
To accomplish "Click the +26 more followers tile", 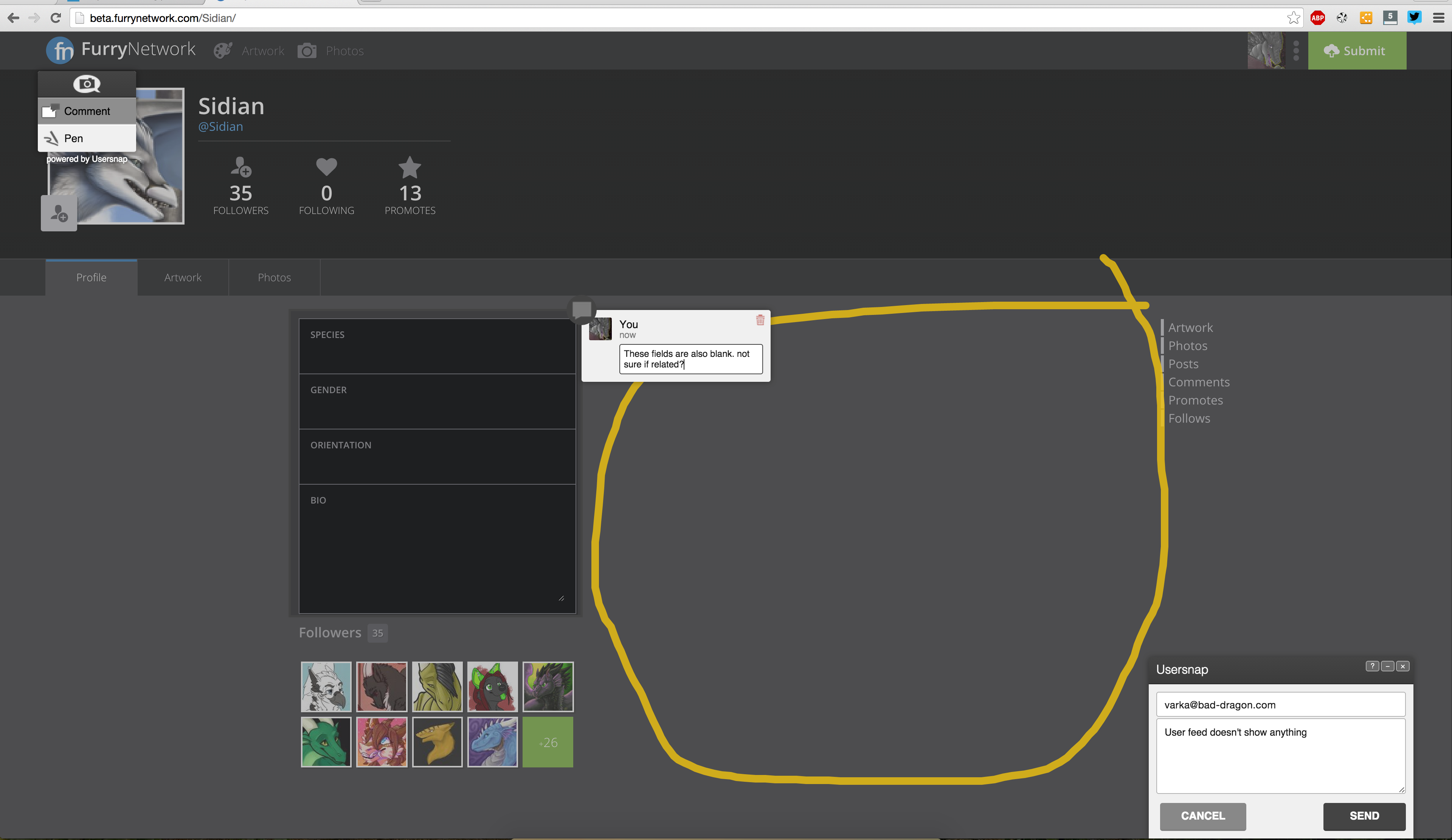I will point(548,742).
